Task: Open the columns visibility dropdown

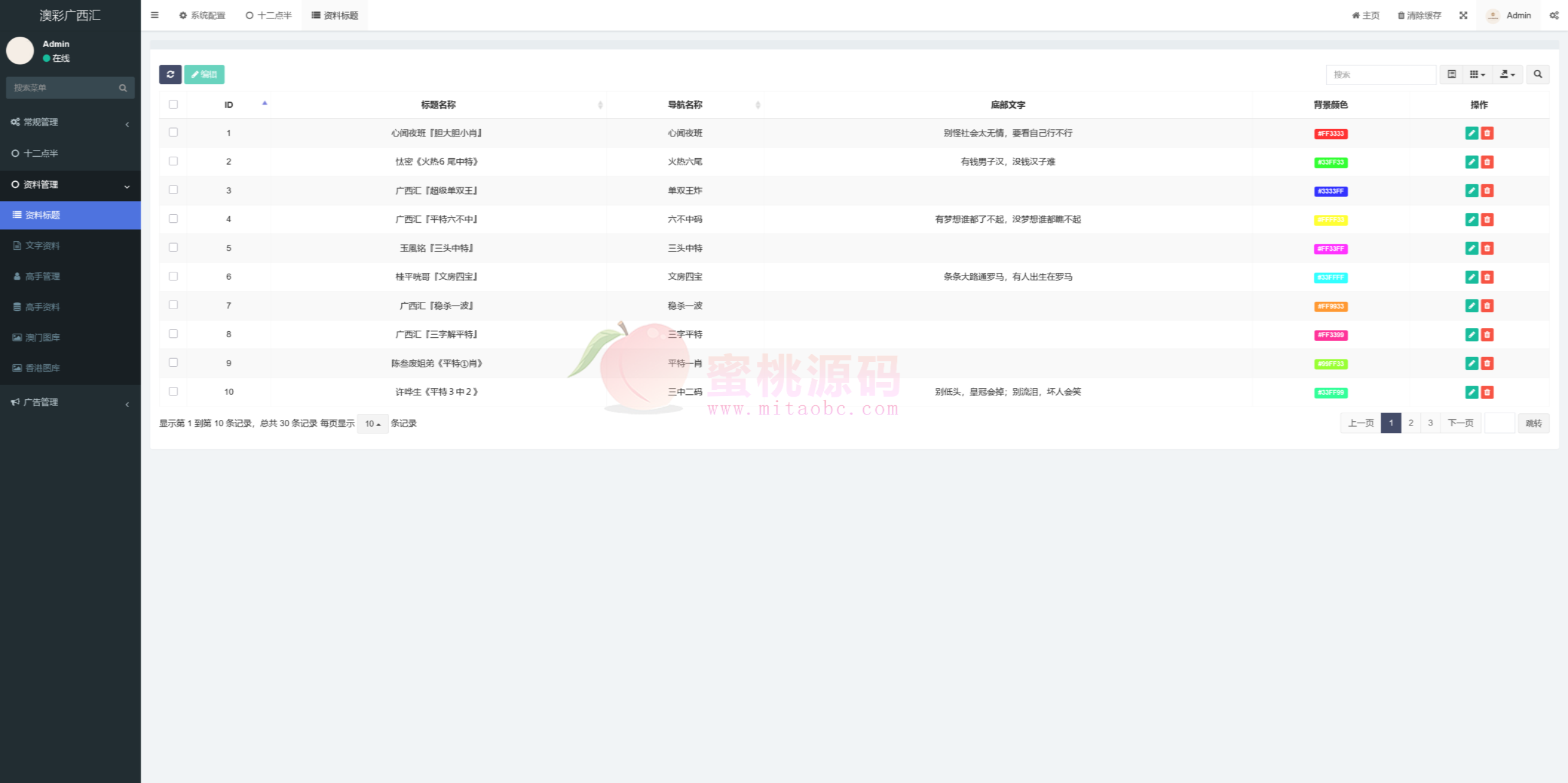Action: [x=1477, y=74]
